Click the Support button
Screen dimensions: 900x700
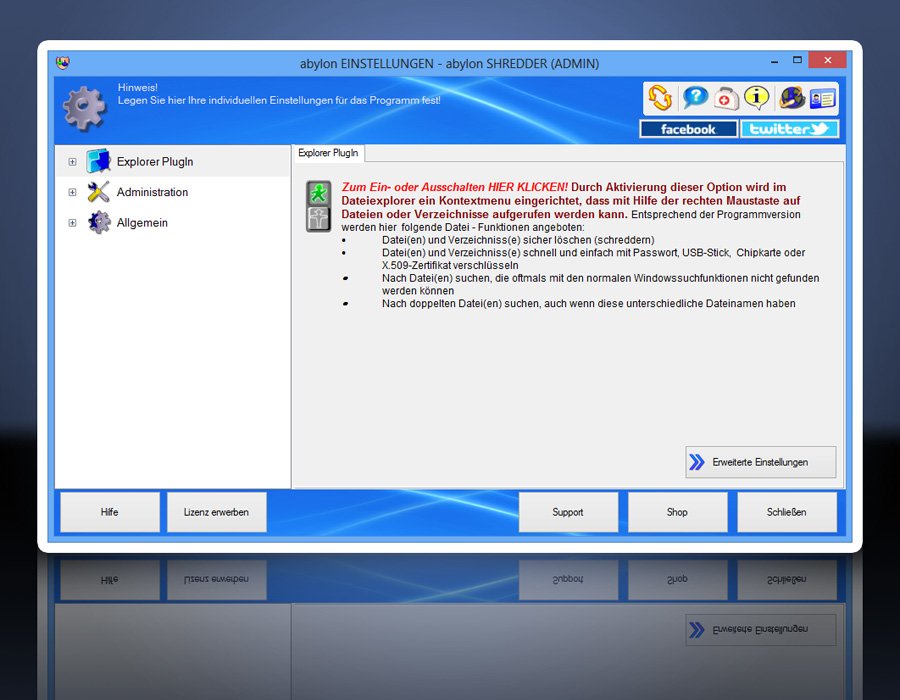coord(568,512)
